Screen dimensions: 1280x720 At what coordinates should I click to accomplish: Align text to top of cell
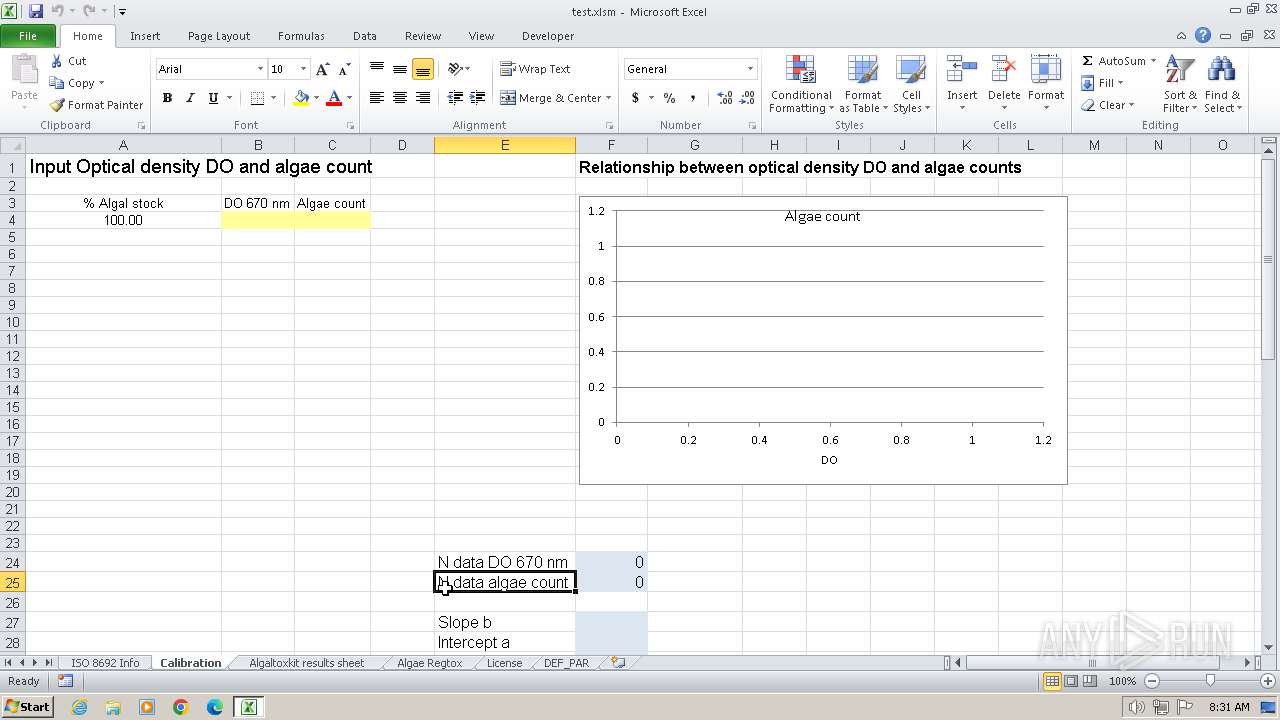tap(377, 69)
